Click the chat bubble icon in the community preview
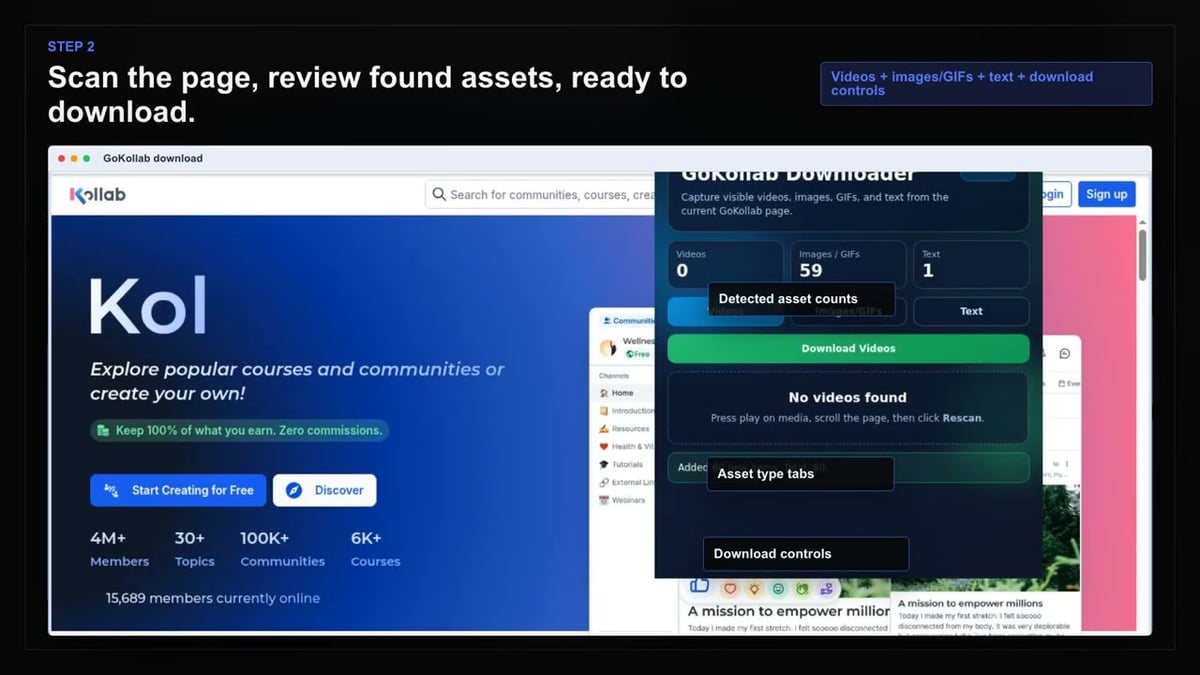Viewport: 1200px width, 675px height. 1064,354
